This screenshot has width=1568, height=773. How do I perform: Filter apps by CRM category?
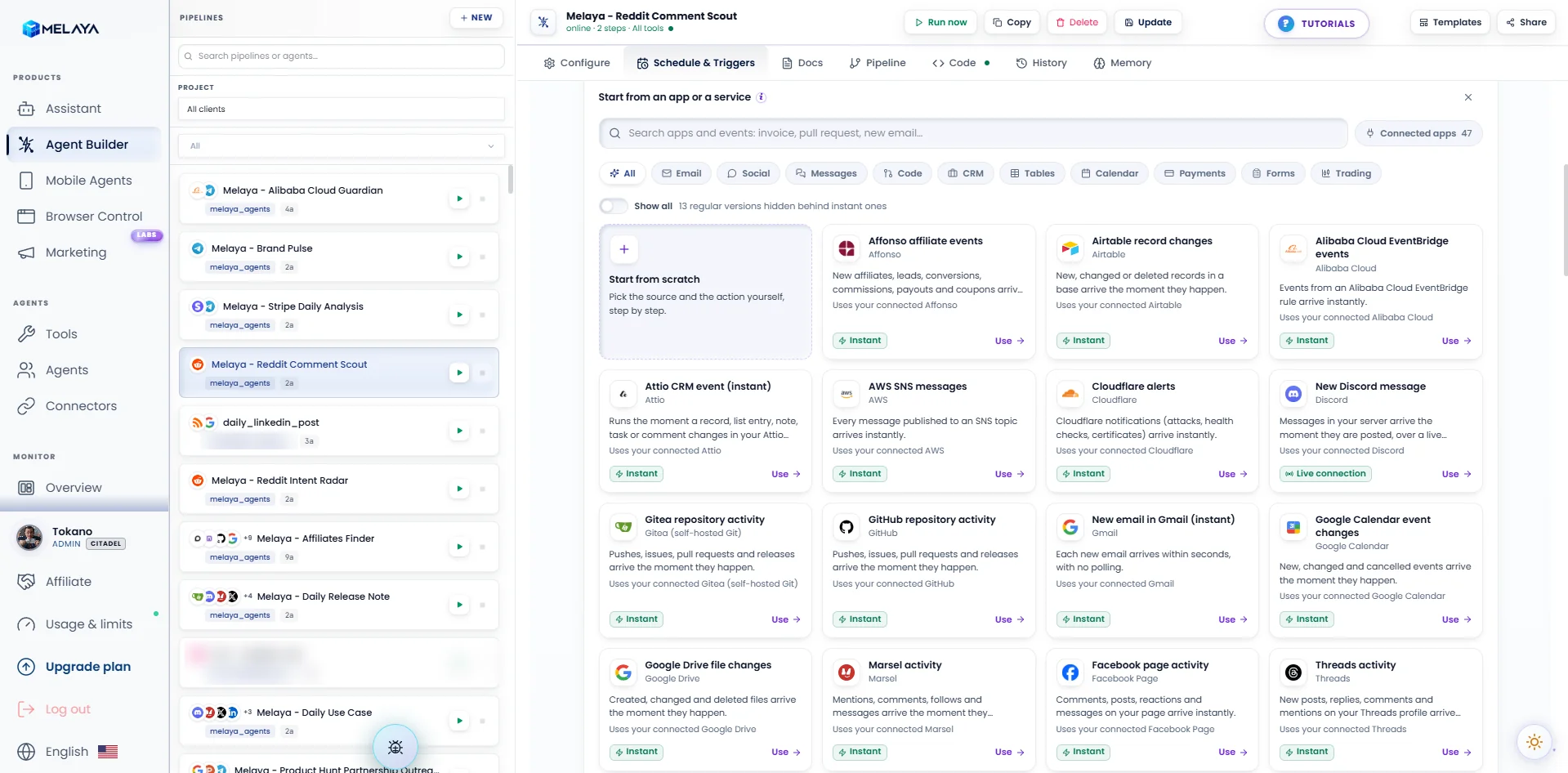point(966,173)
